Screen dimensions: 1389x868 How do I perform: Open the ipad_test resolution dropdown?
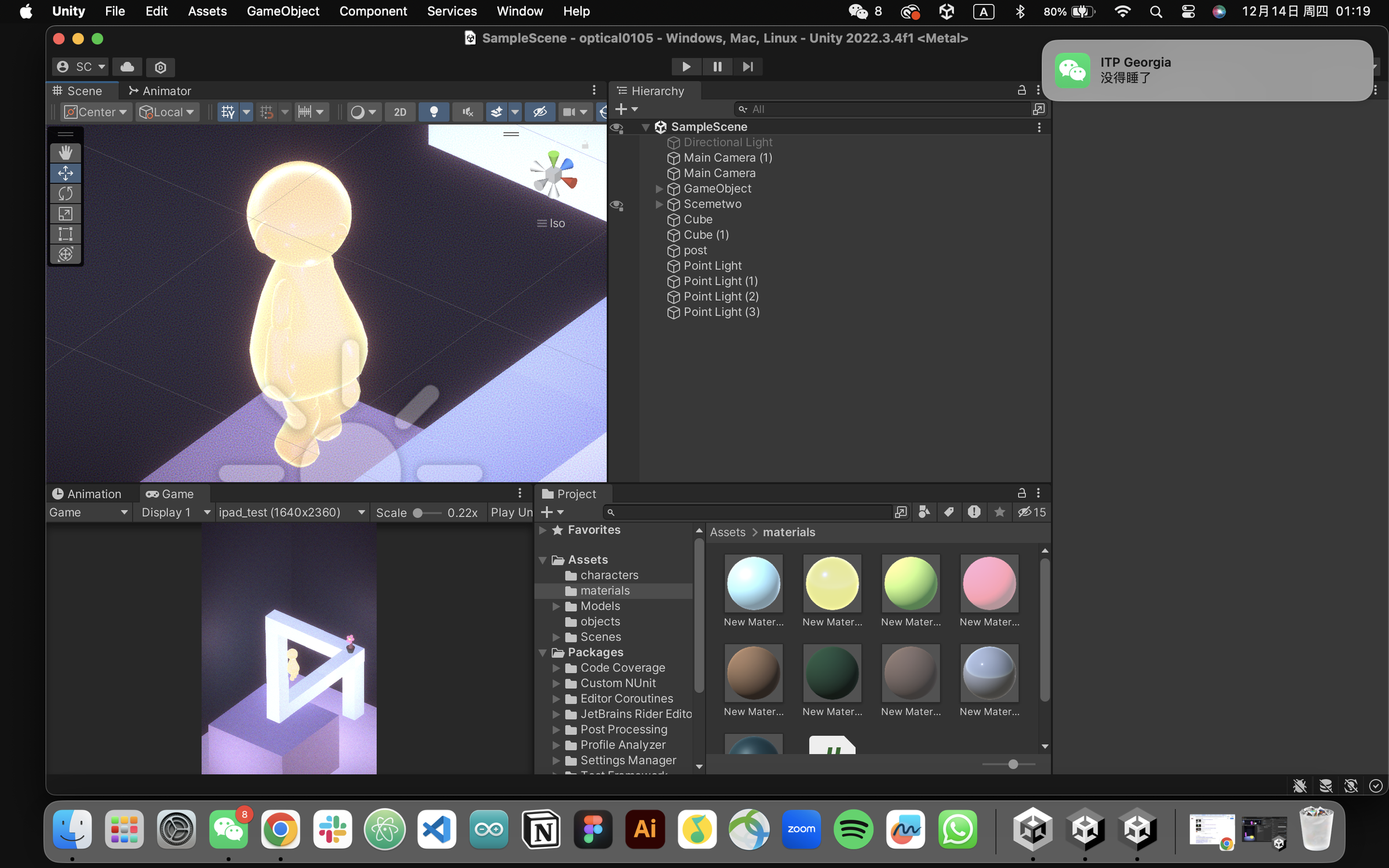(292, 512)
